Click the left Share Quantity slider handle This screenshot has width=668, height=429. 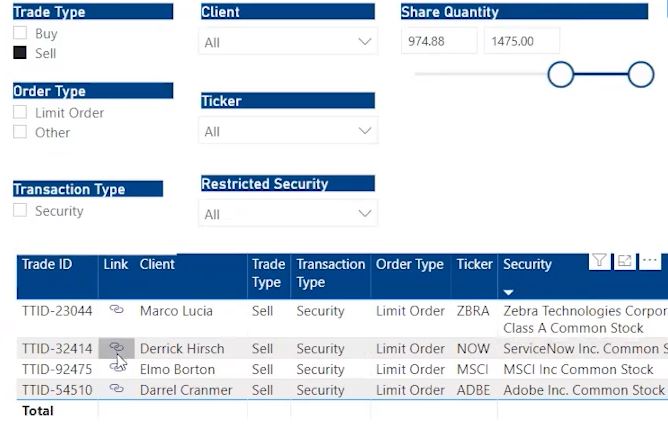(x=561, y=74)
